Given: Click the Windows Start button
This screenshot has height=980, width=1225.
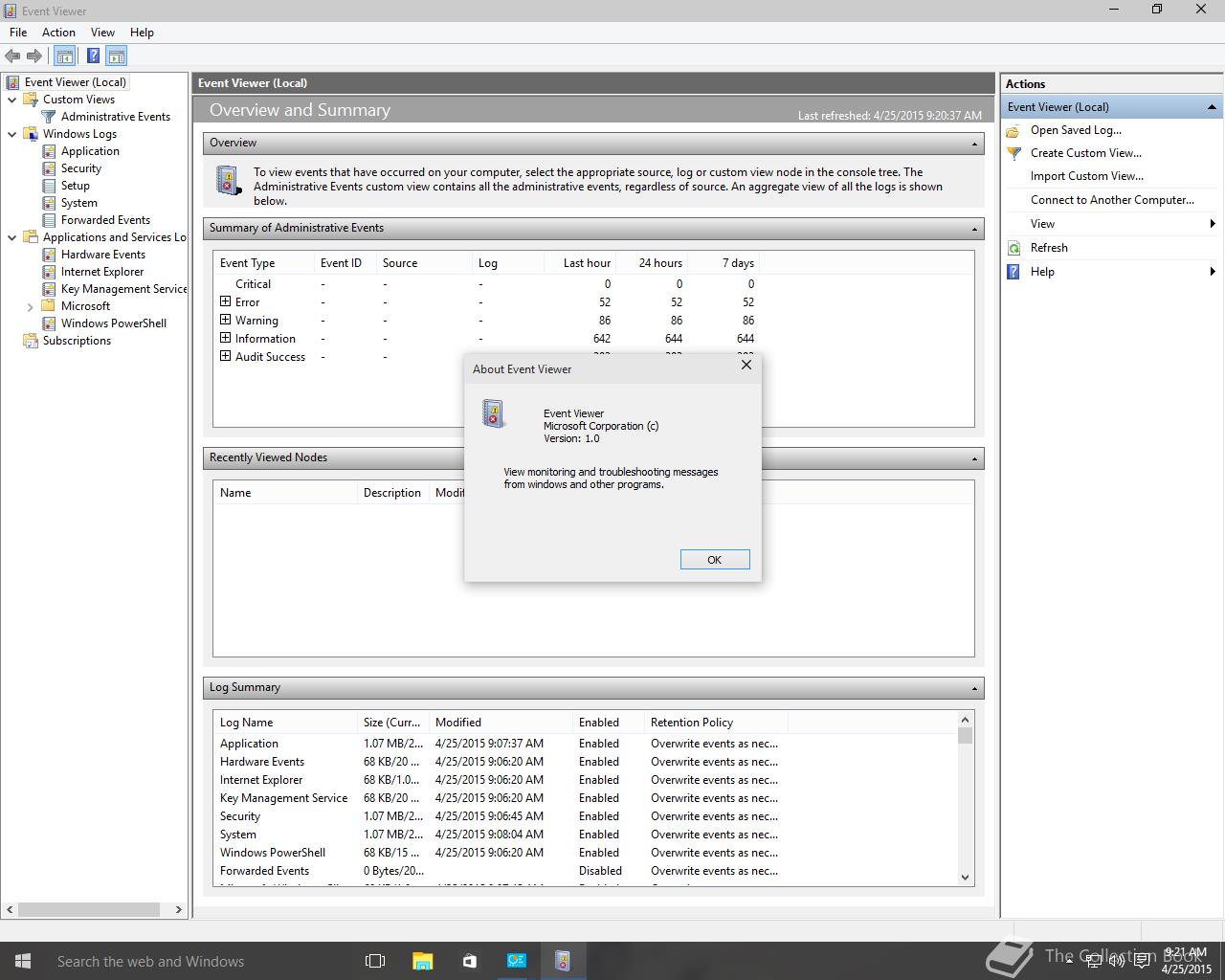Looking at the screenshot, I should pos(23,961).
